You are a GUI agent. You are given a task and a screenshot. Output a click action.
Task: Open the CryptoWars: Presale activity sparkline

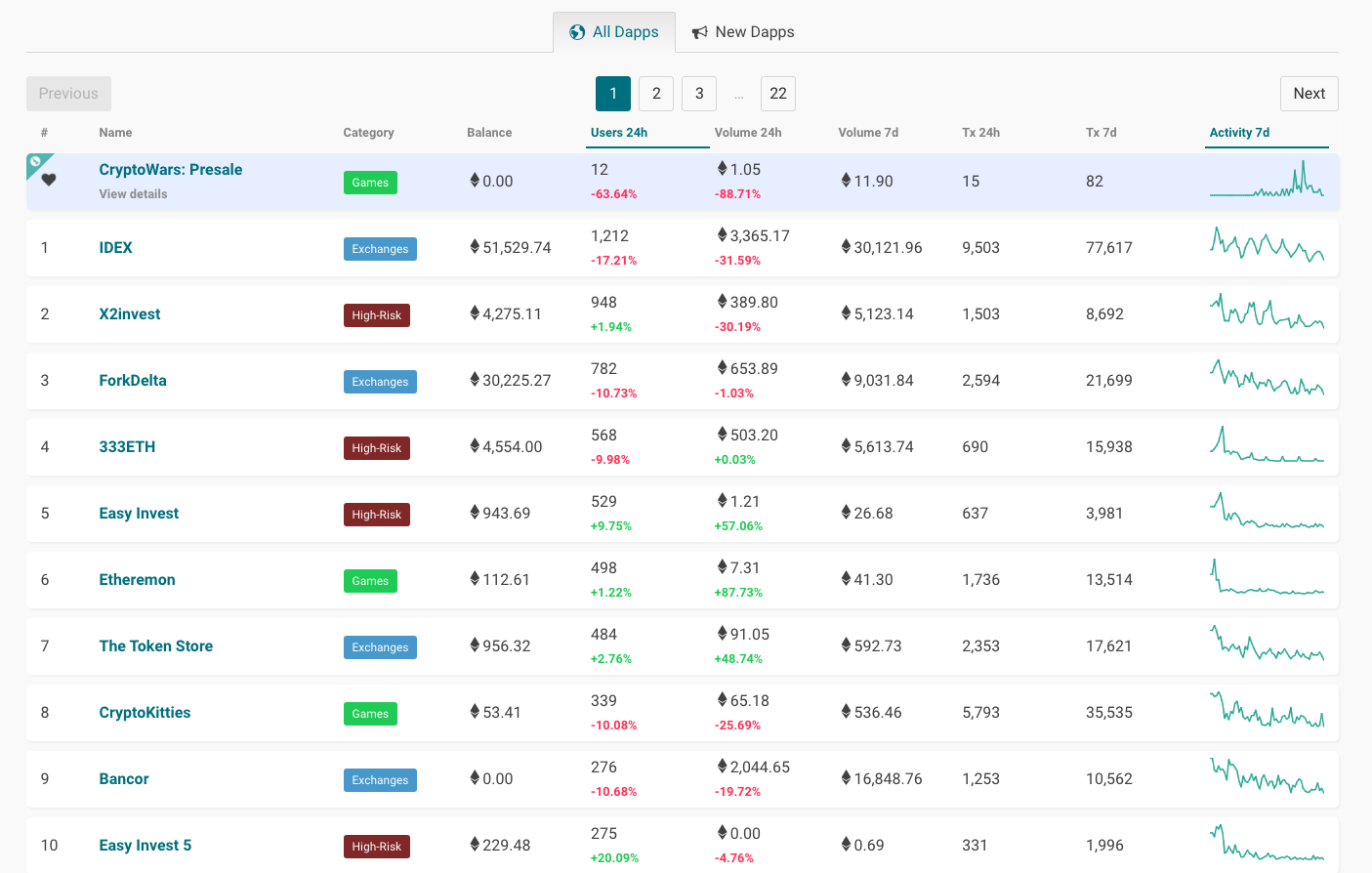[1267, 180]
